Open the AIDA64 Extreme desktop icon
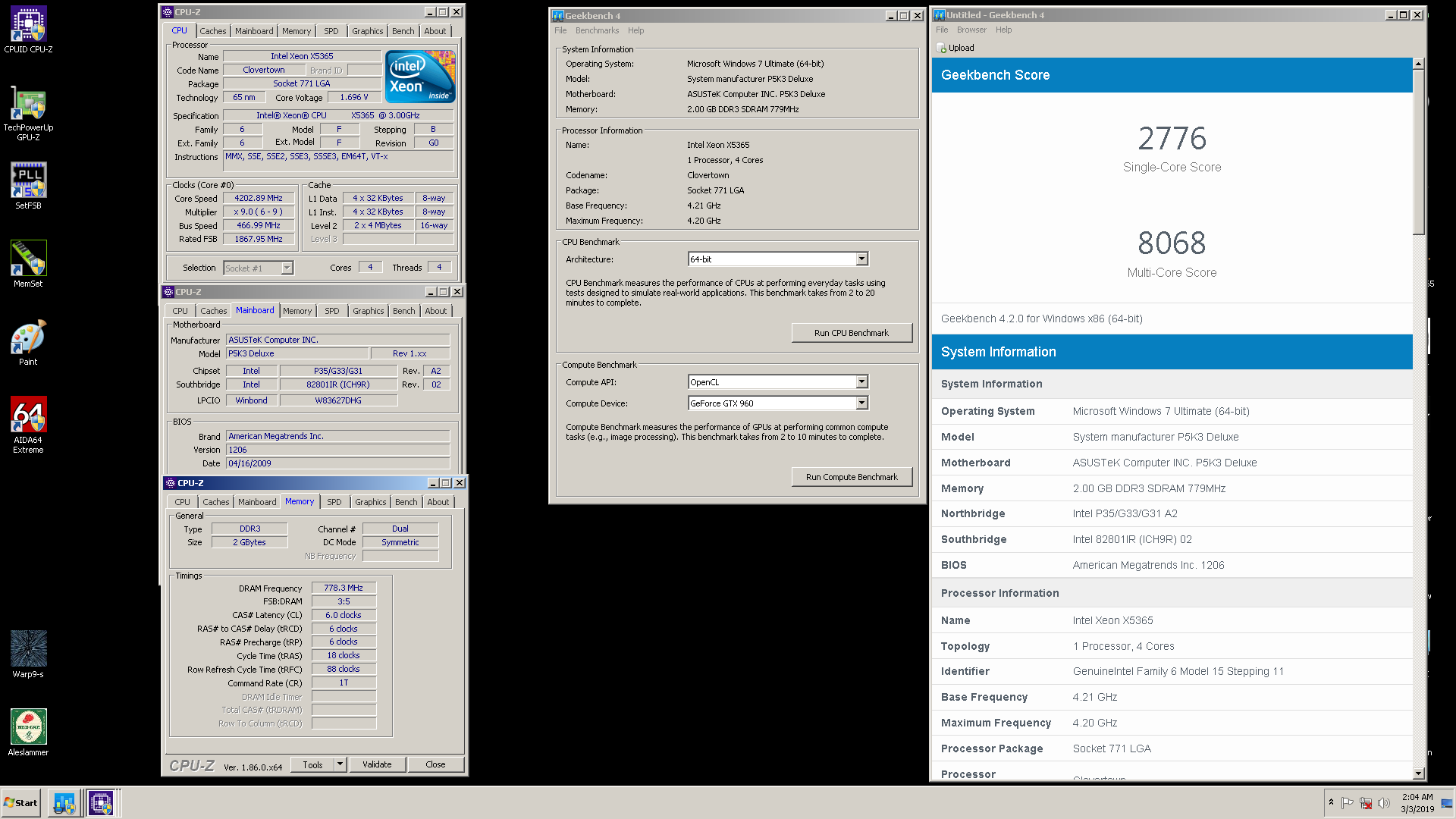This screenshot has height=819, width=1456. [x=28, y=425]
